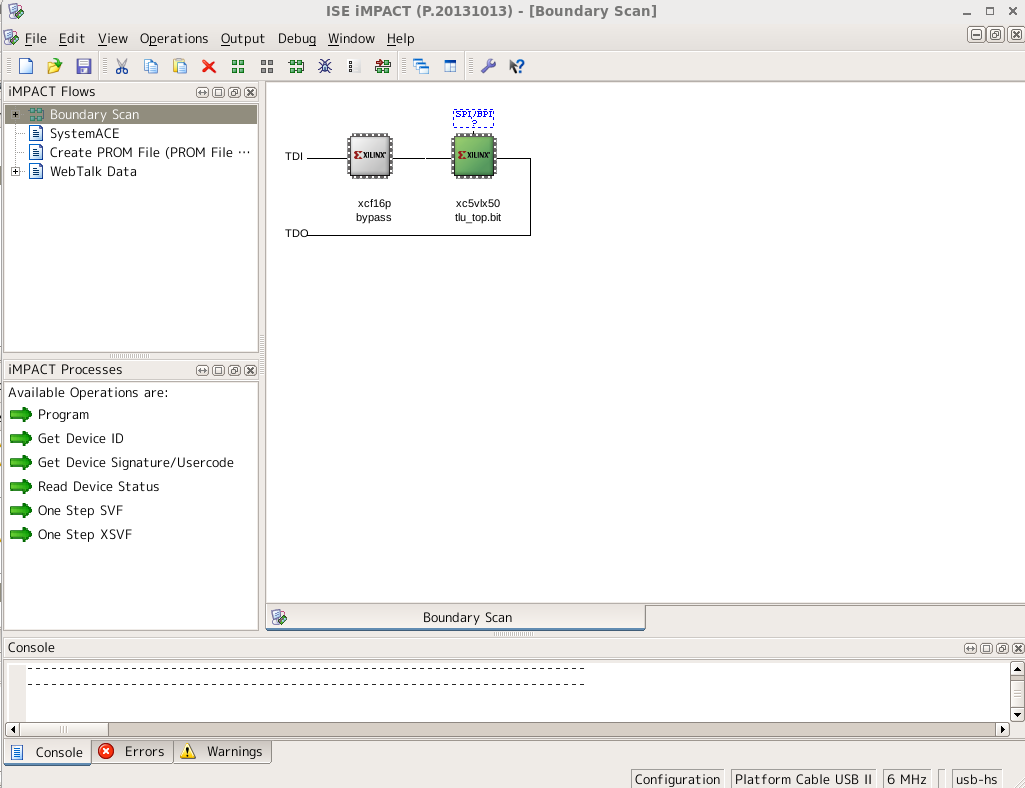Open the Window menu
The image size is (1025, 788).
(x=351, y=39)
